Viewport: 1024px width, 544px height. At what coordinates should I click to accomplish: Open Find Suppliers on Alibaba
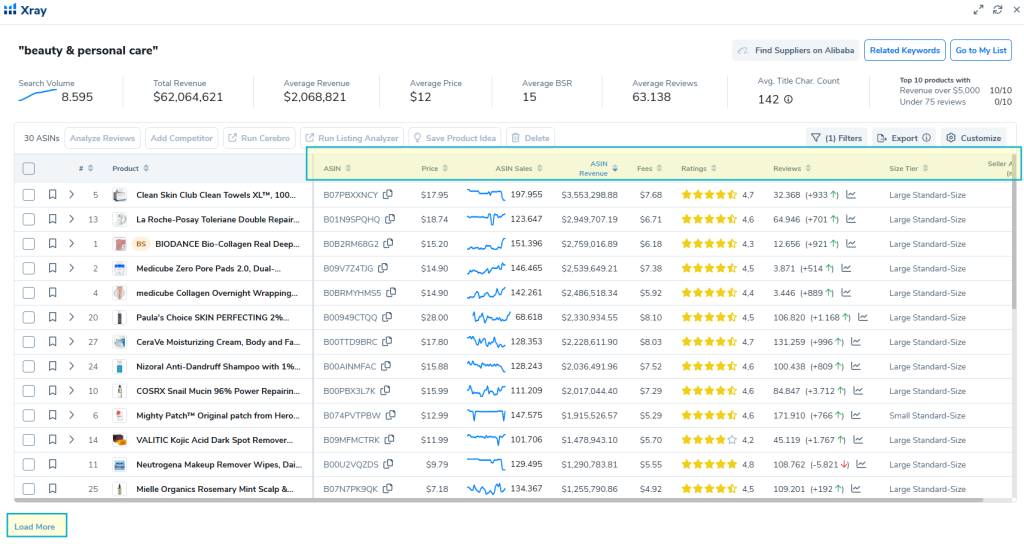click(x=795, y=50)
